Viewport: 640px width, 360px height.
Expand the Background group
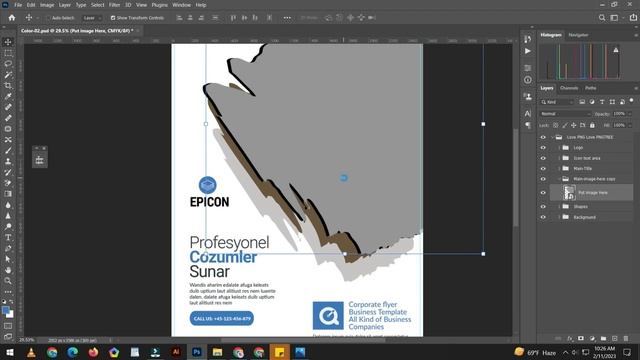[x=559, y=217]
